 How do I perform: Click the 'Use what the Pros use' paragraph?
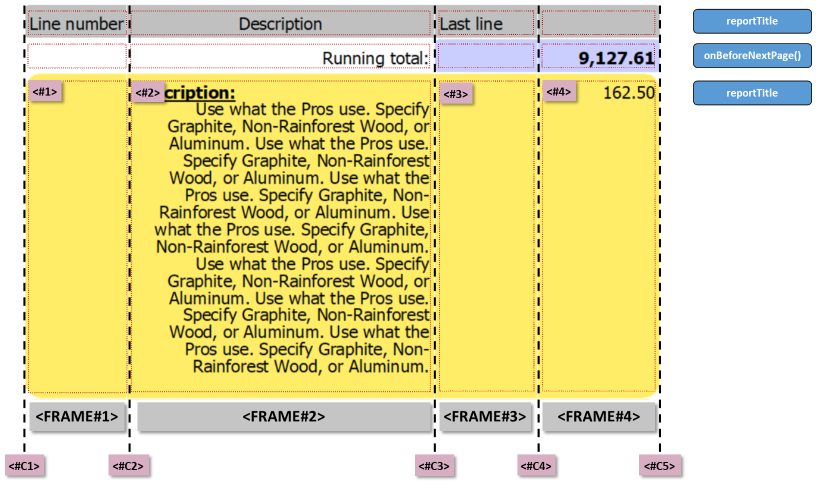pos(292,238)
